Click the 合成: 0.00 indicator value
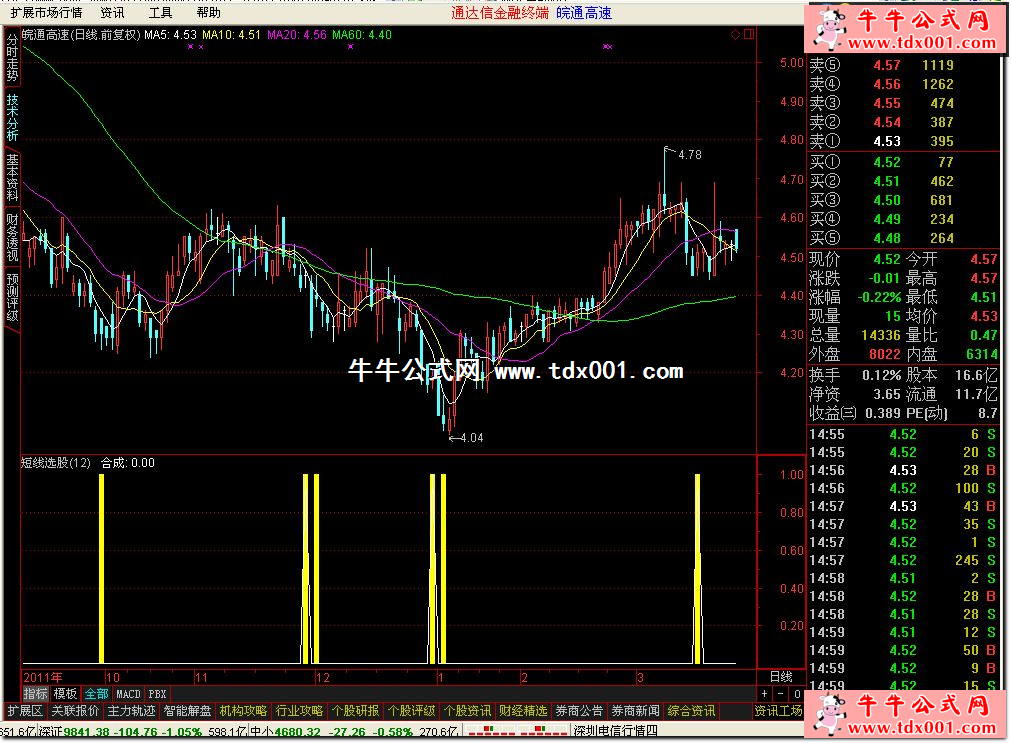 [x=128, y=463]
